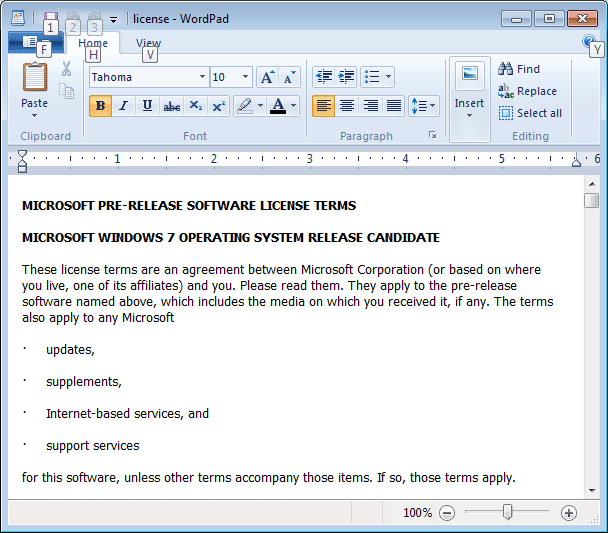The image size is (608, 533).
Task: Click the vertical scrollbar thumb
Action: coord(592,201)
